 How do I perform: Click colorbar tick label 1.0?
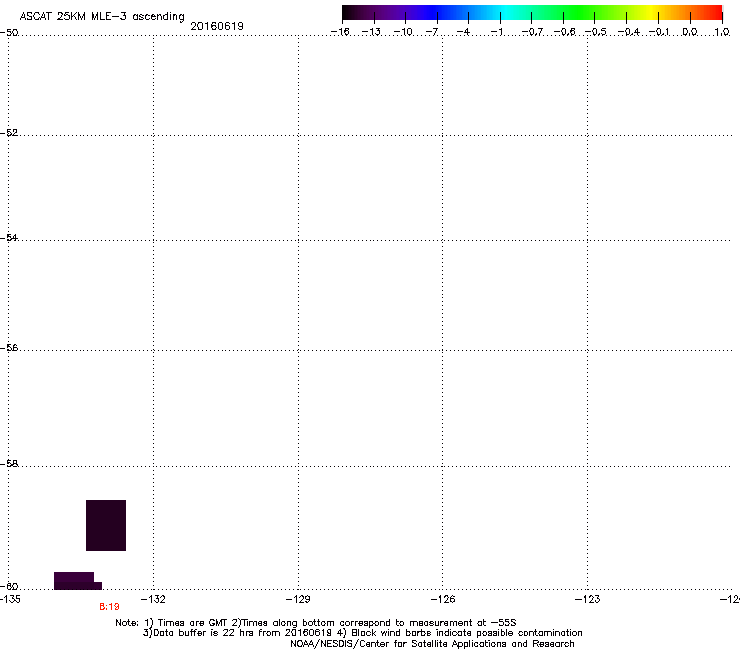coord(722,32)
